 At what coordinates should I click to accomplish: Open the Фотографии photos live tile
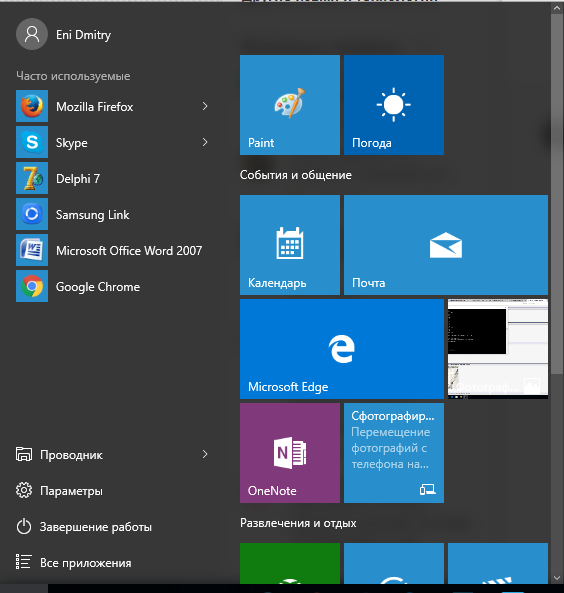click(498, 349)
